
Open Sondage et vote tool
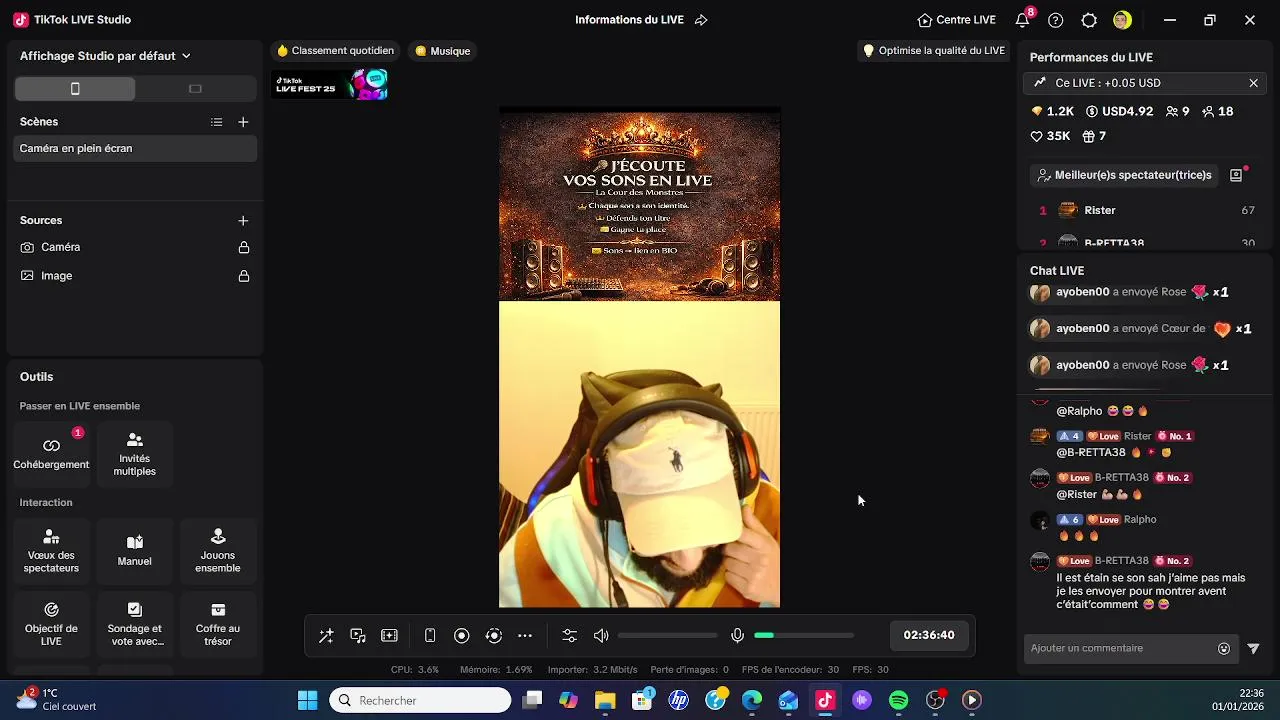click(x=135, y=624)
